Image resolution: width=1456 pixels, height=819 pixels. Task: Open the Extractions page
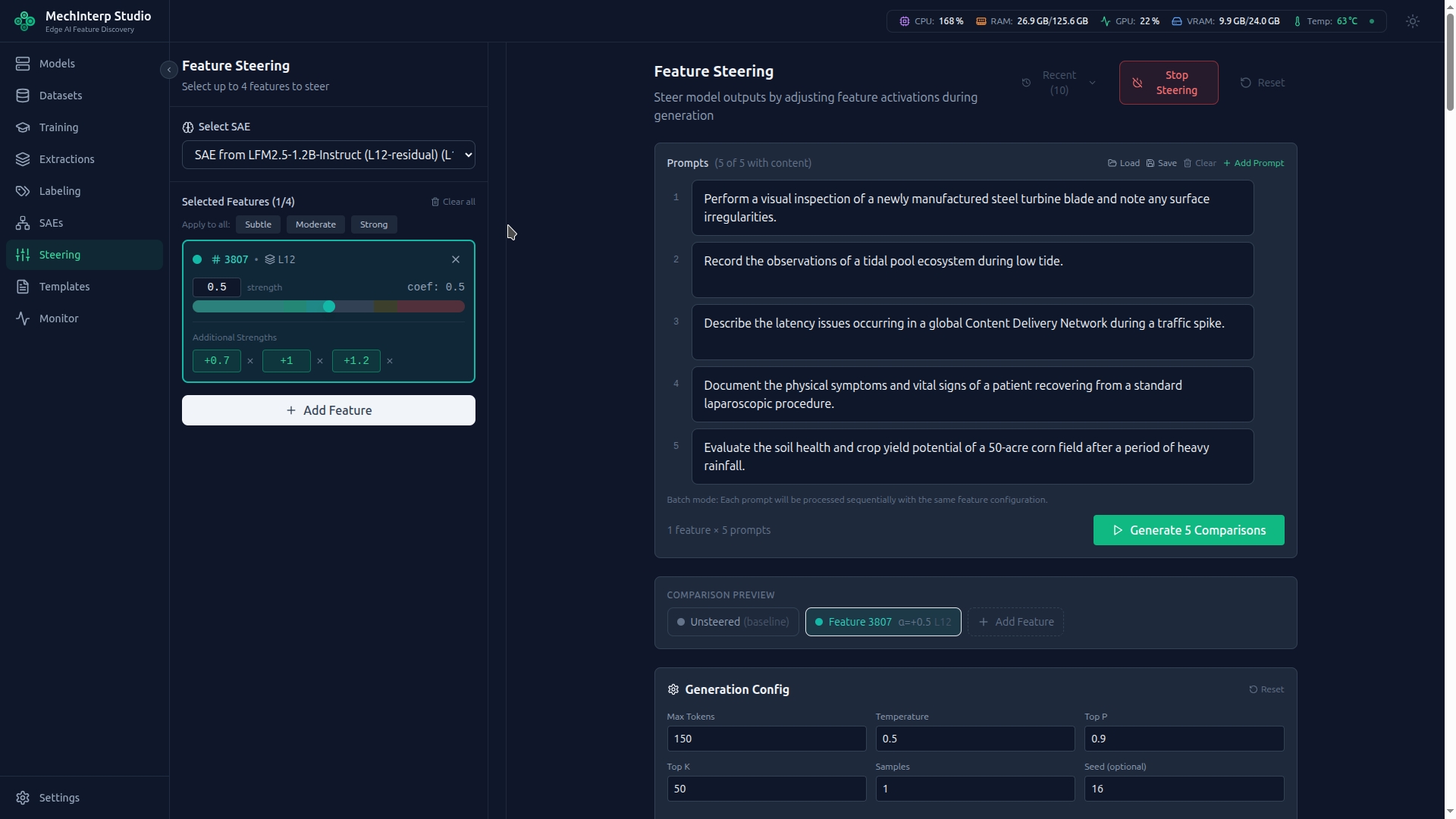84,159
